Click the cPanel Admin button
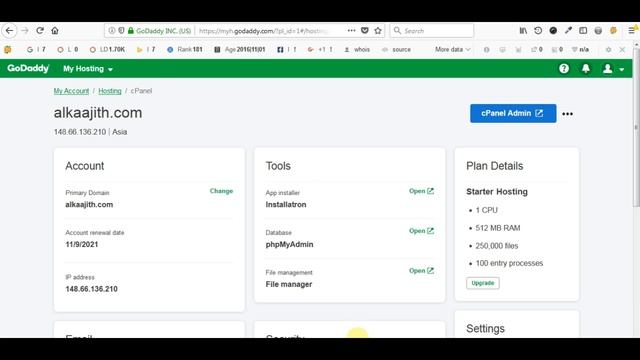This screenshot has height=360, width=640. [513, 113]
